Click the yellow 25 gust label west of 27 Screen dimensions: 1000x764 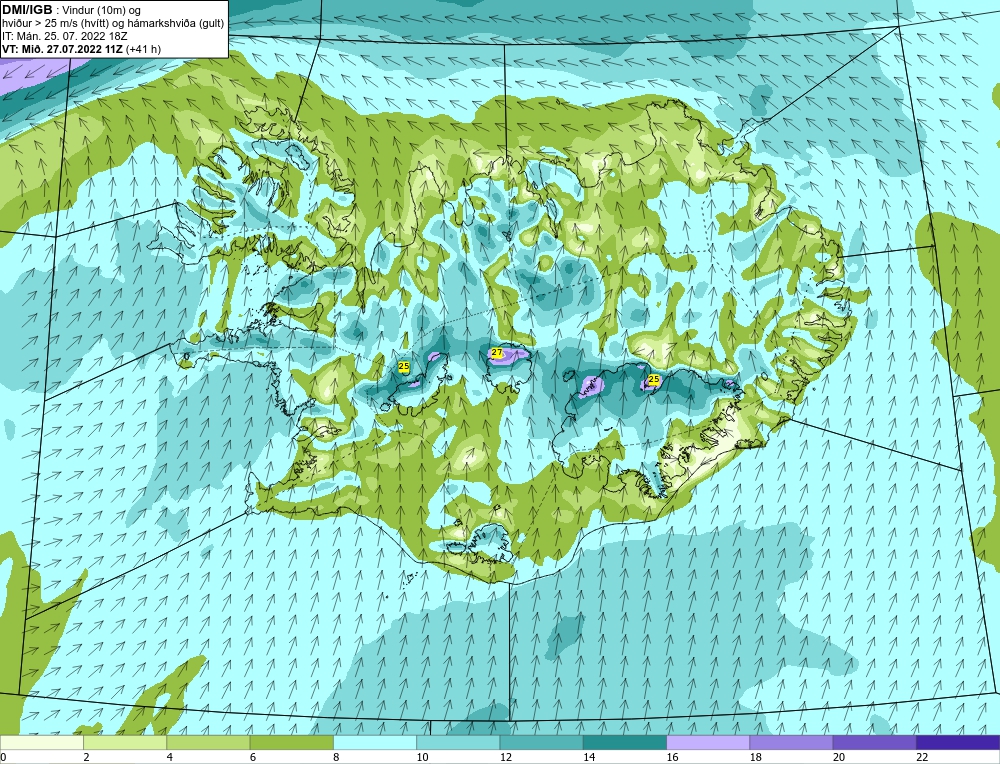click(404, 366)
